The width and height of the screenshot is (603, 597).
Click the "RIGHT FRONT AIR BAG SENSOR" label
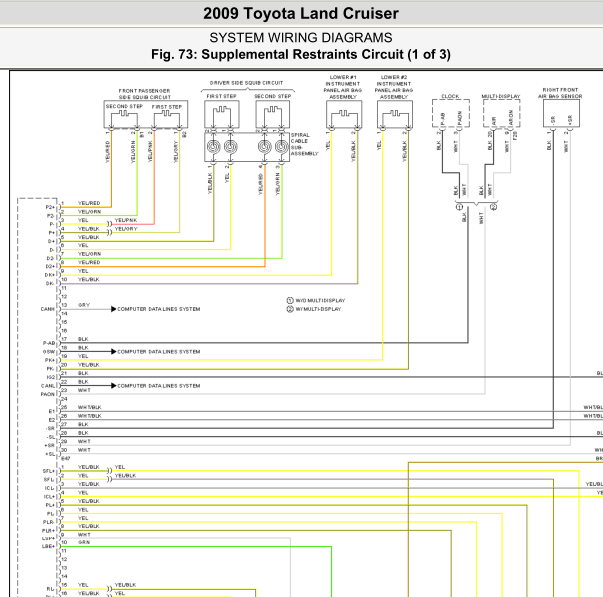tap(560, 93)
